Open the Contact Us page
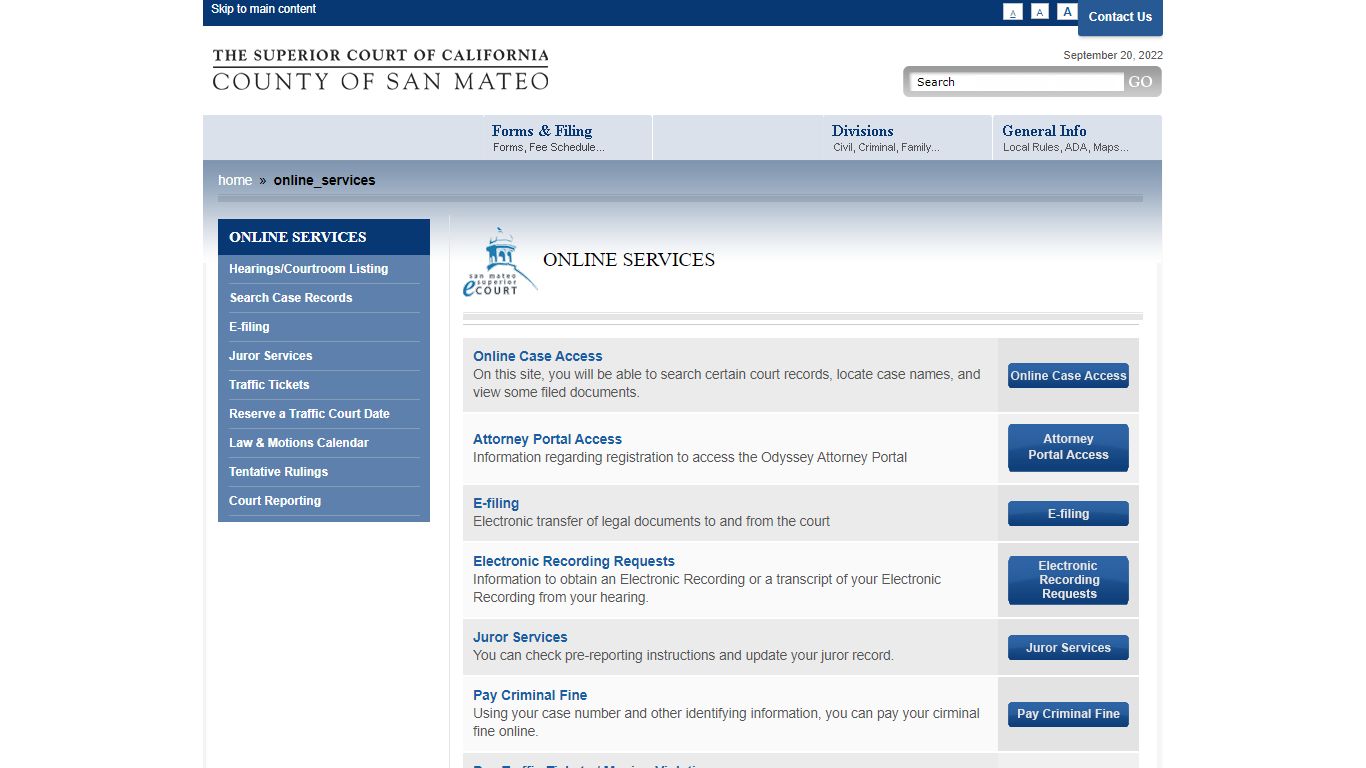The width and height of the screenshot is (1366, 768). [x=1120, y=17]
